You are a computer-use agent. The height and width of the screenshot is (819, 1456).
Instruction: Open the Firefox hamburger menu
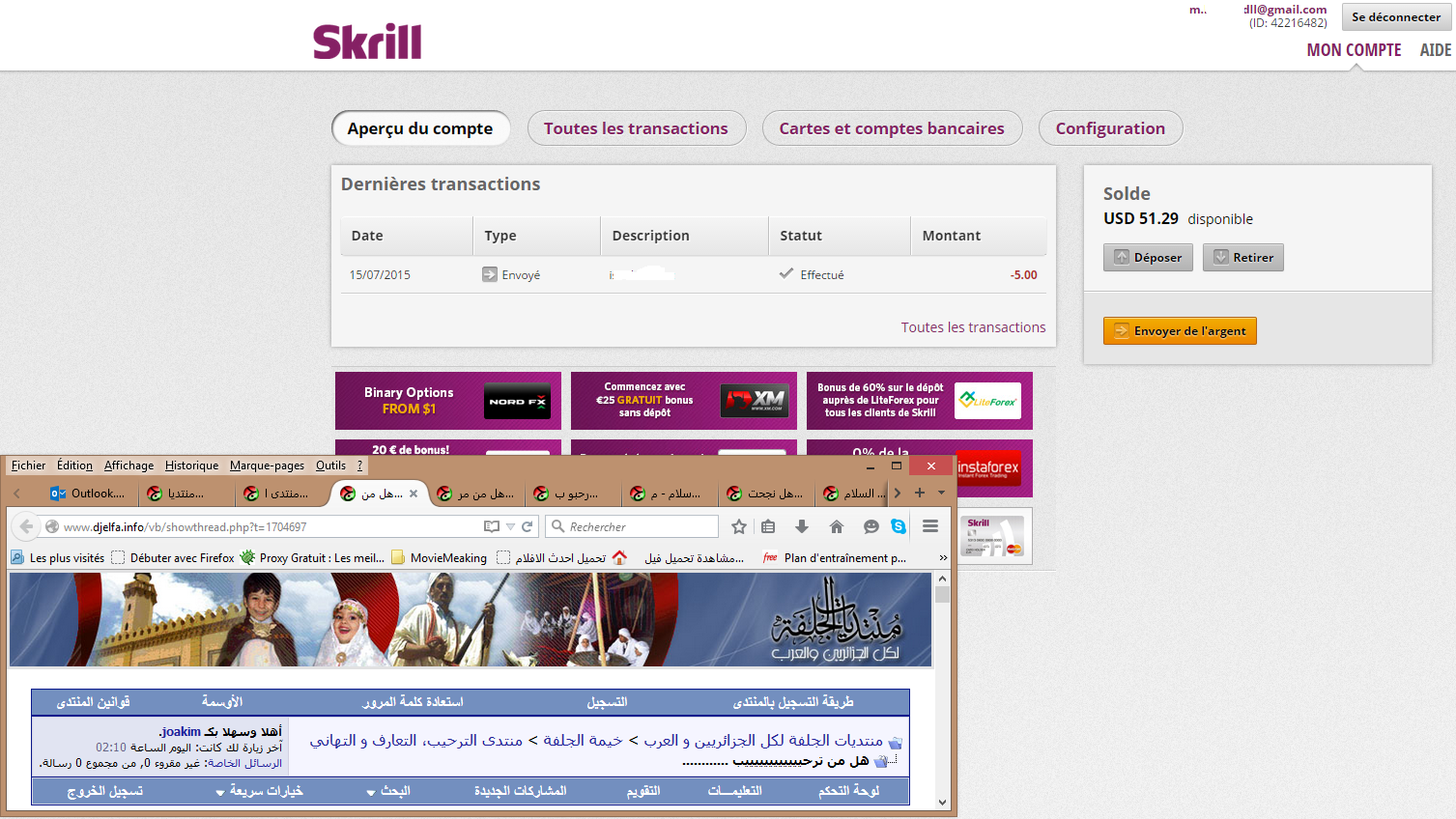pos(930,526)
